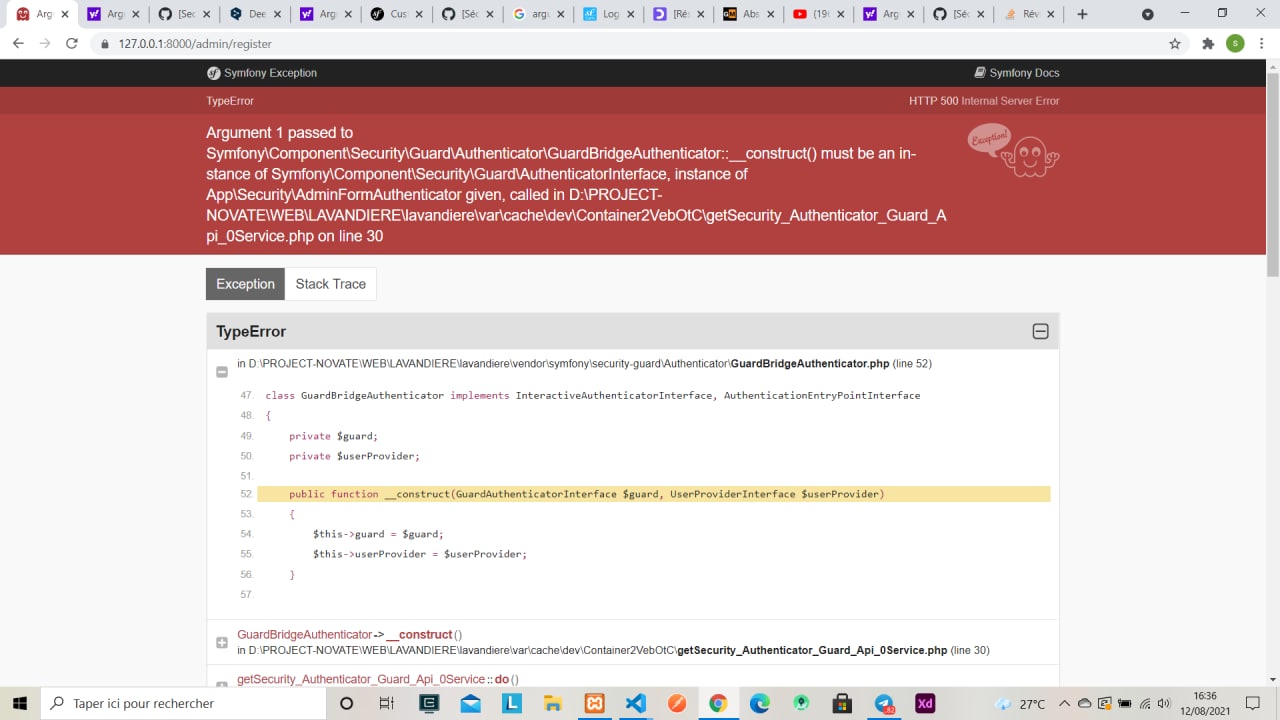Viewport: 1280px width, 720px height.
Task: Open Google Chrome taskbar icon
Action: coord(718,703)
